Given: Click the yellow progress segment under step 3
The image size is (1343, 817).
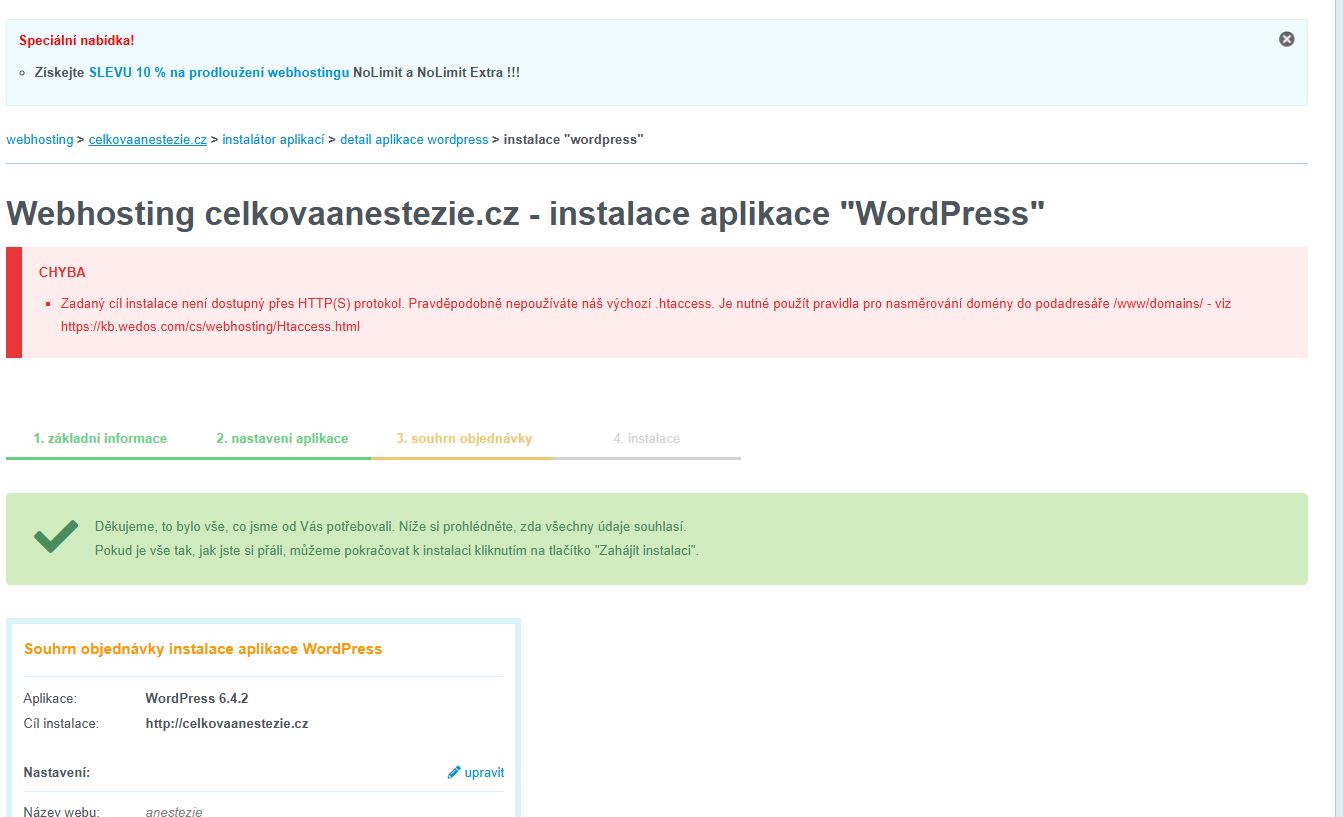Looking at the screenshot, I should pyautogui.click(x=462, y=458).
